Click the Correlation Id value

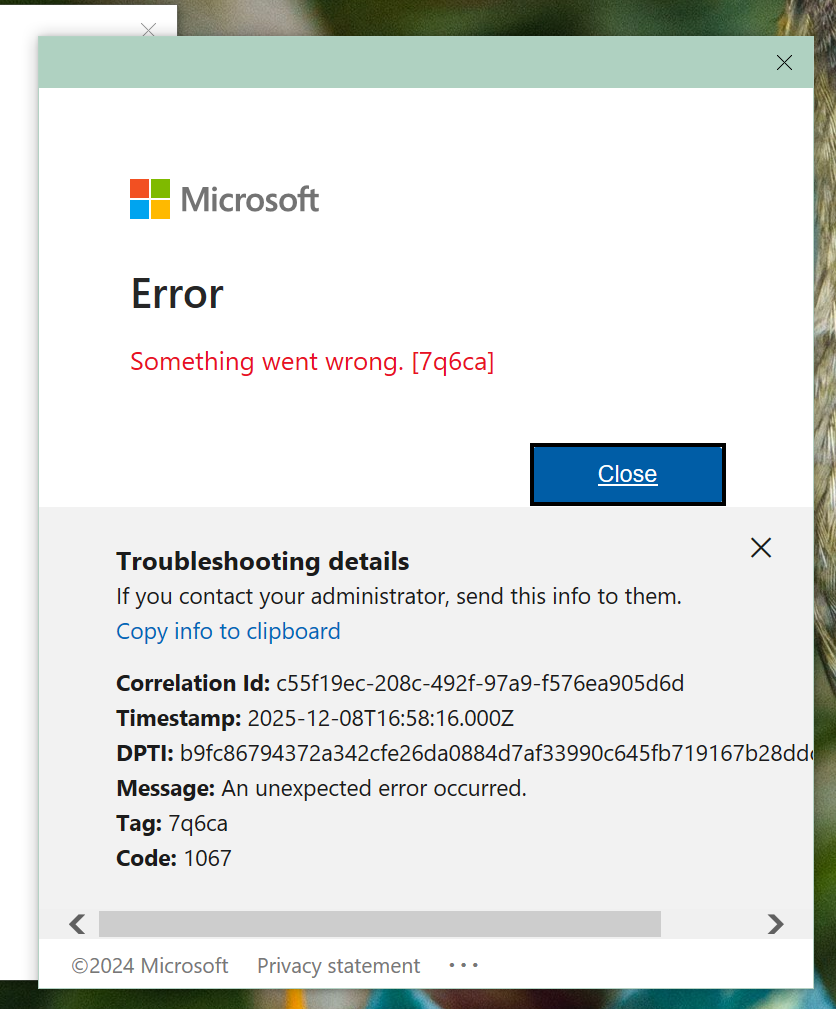pos(480,683)
